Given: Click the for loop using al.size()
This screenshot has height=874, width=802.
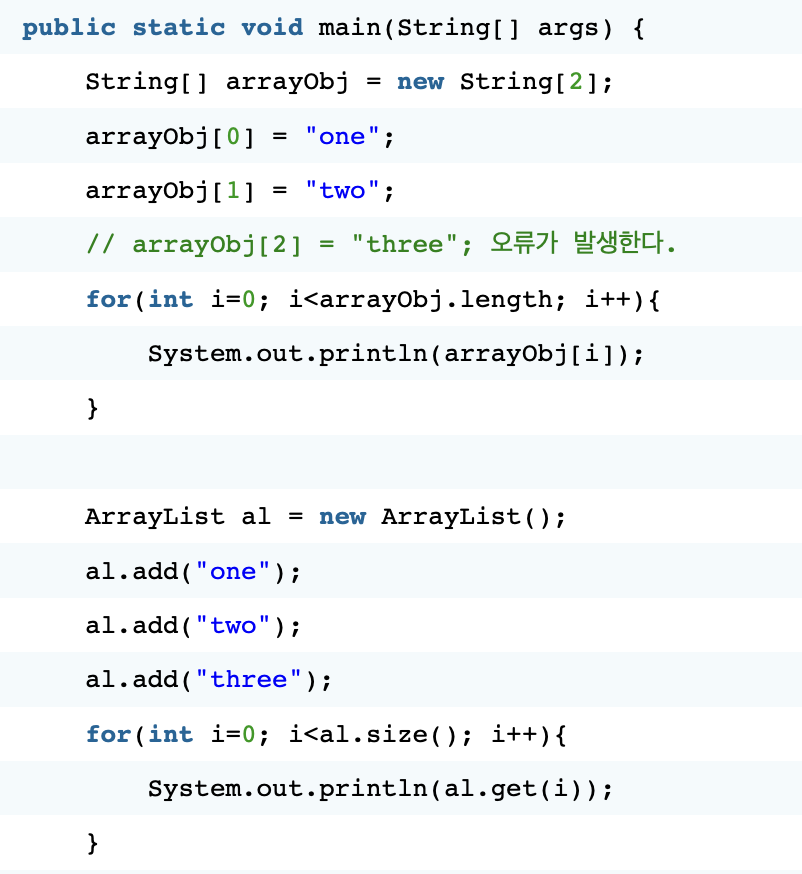Looking at the screenshot, I should [326, 734].
